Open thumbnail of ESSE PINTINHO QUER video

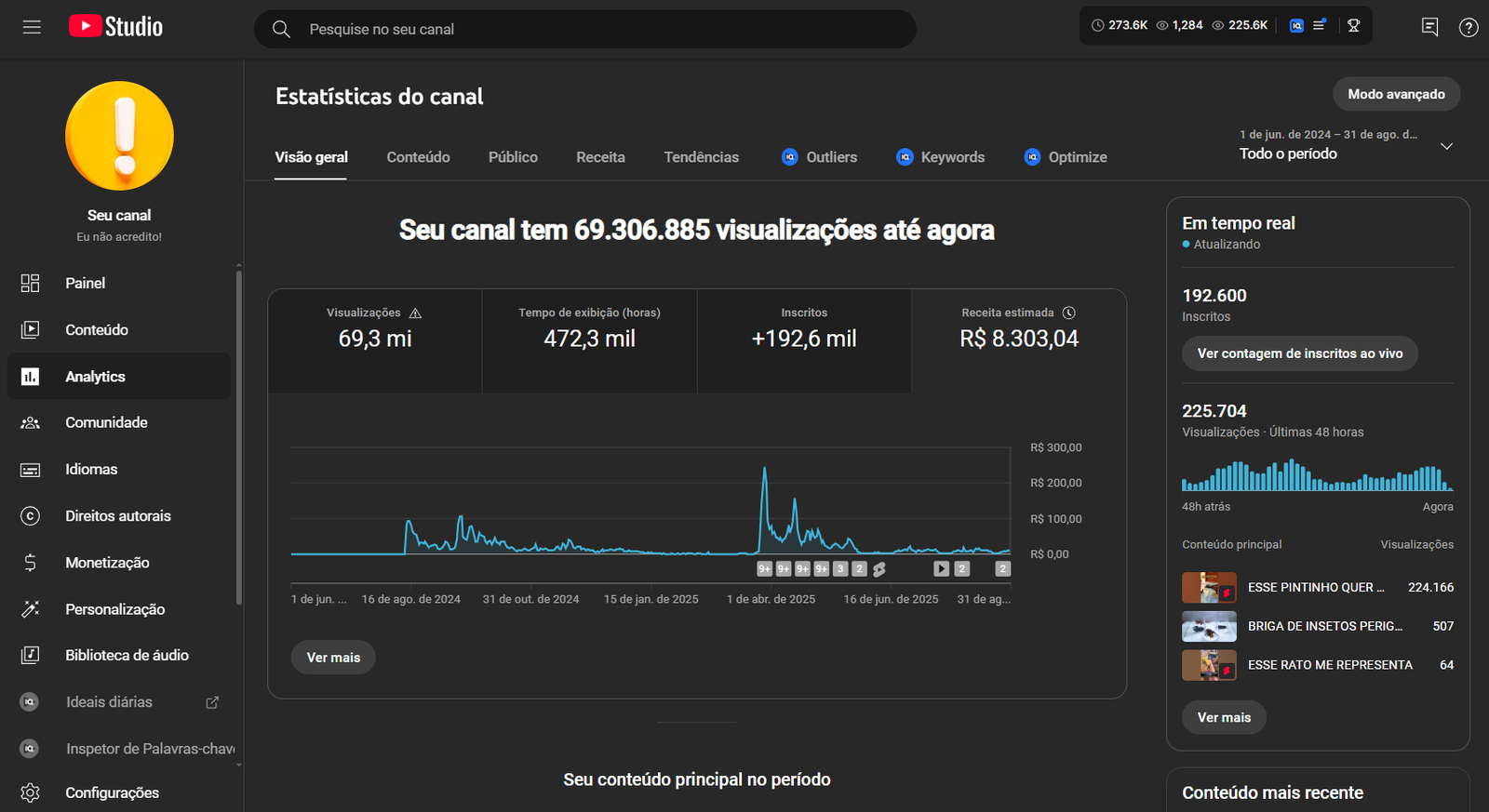click(x=1209, y=588)
